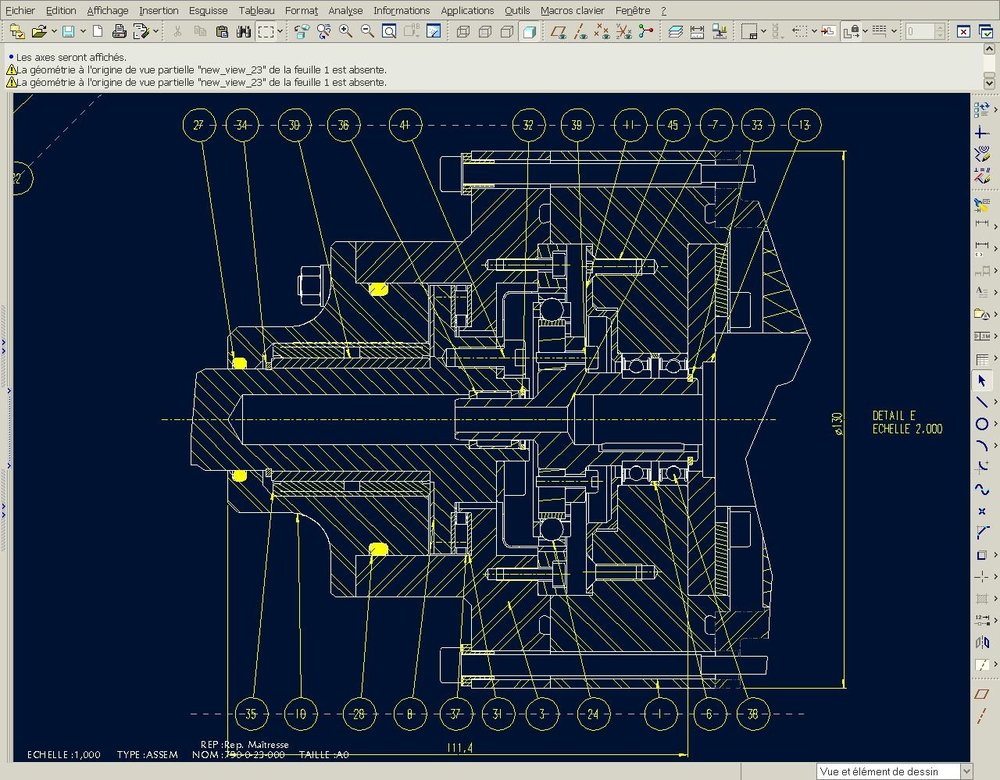Click the Zoom Out magnifier
This screenshot has height=780, width=1000.
(367, 32)
